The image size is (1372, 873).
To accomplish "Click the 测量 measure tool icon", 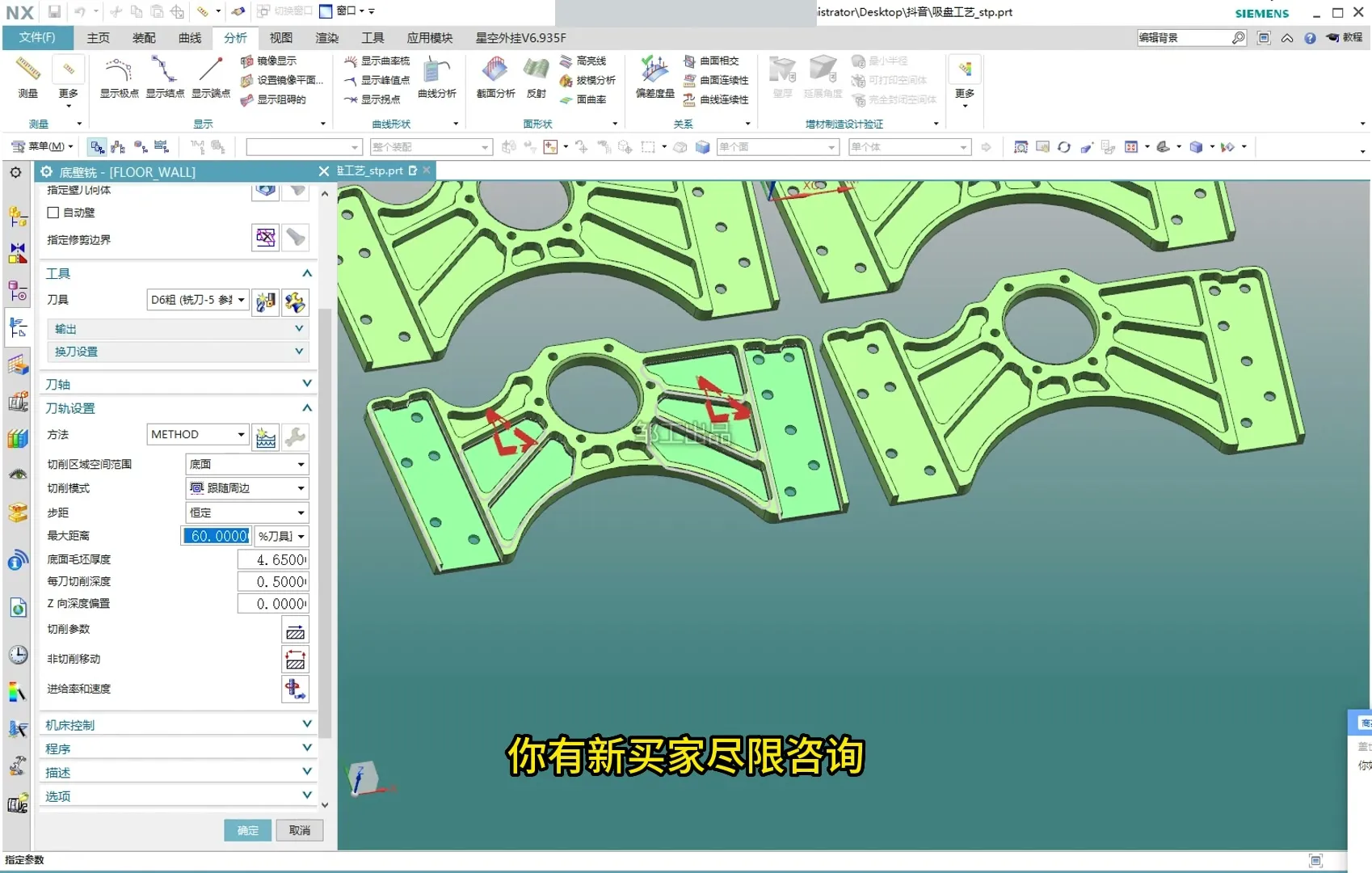I will click(x=28, y=77).
